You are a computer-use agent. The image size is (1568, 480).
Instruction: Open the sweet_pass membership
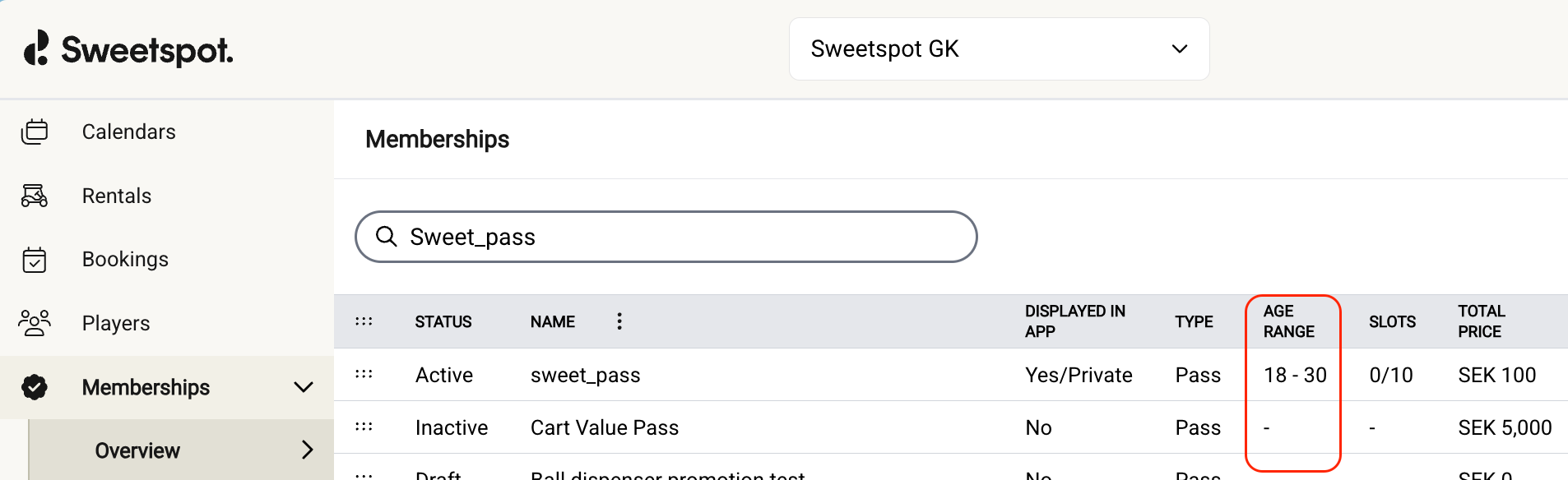pyautogui.click(x=585, y=375)
